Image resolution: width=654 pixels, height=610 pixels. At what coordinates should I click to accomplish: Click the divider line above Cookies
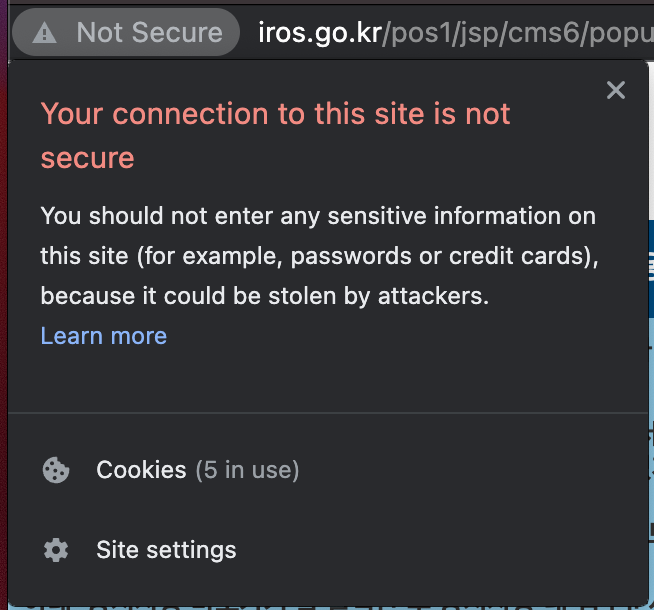pos(328,412)
